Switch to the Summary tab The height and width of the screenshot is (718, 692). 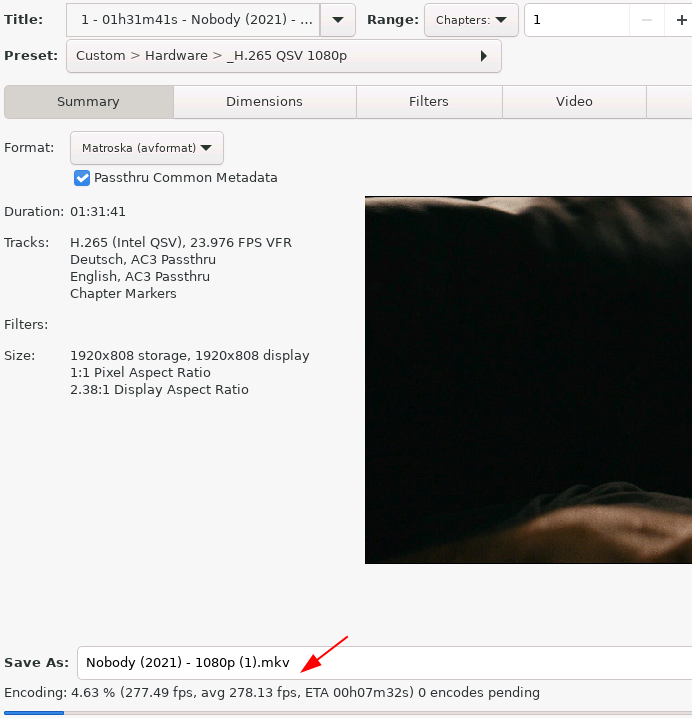pyautogui.click(x=88, y=102)
